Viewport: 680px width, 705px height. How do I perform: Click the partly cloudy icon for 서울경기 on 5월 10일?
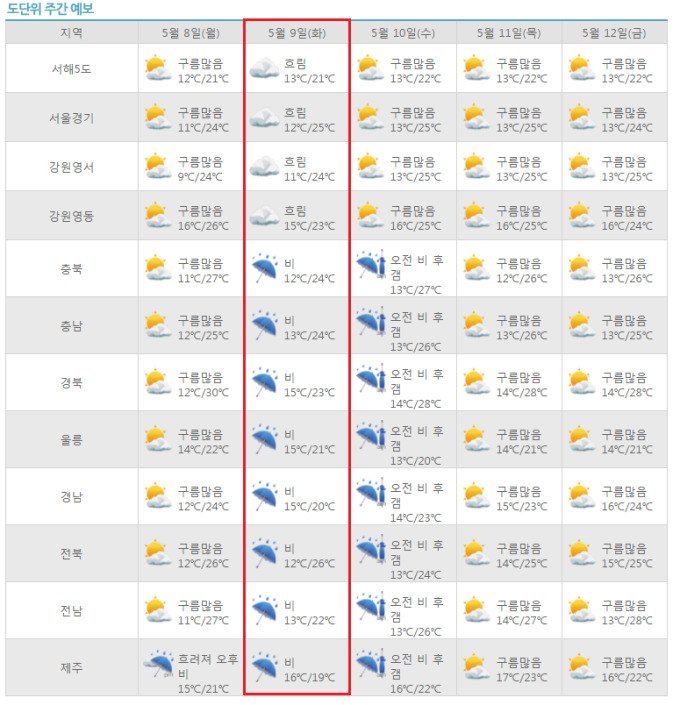tap(371, 117)
